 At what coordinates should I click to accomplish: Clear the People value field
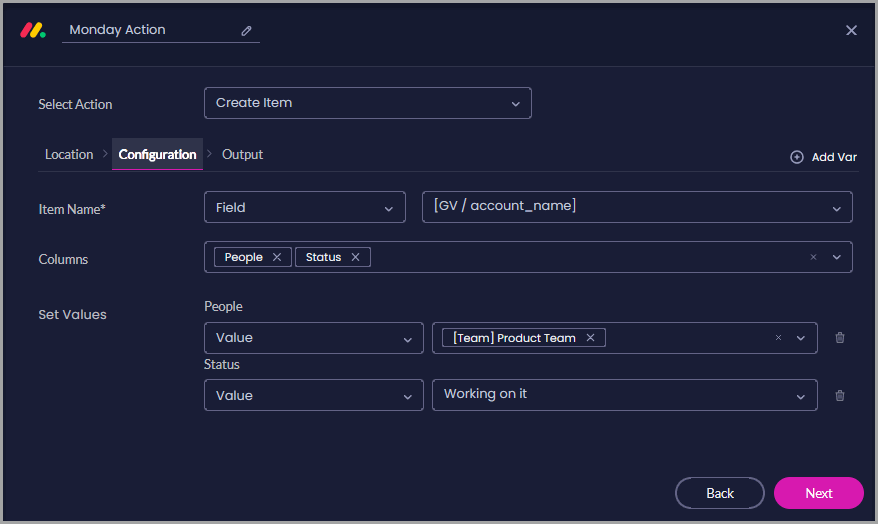coord(778,338)
